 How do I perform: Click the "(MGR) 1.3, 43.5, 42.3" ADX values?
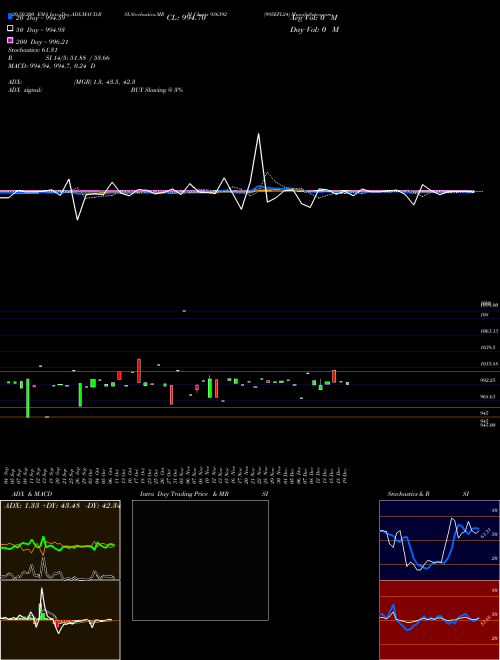(104, 82)
